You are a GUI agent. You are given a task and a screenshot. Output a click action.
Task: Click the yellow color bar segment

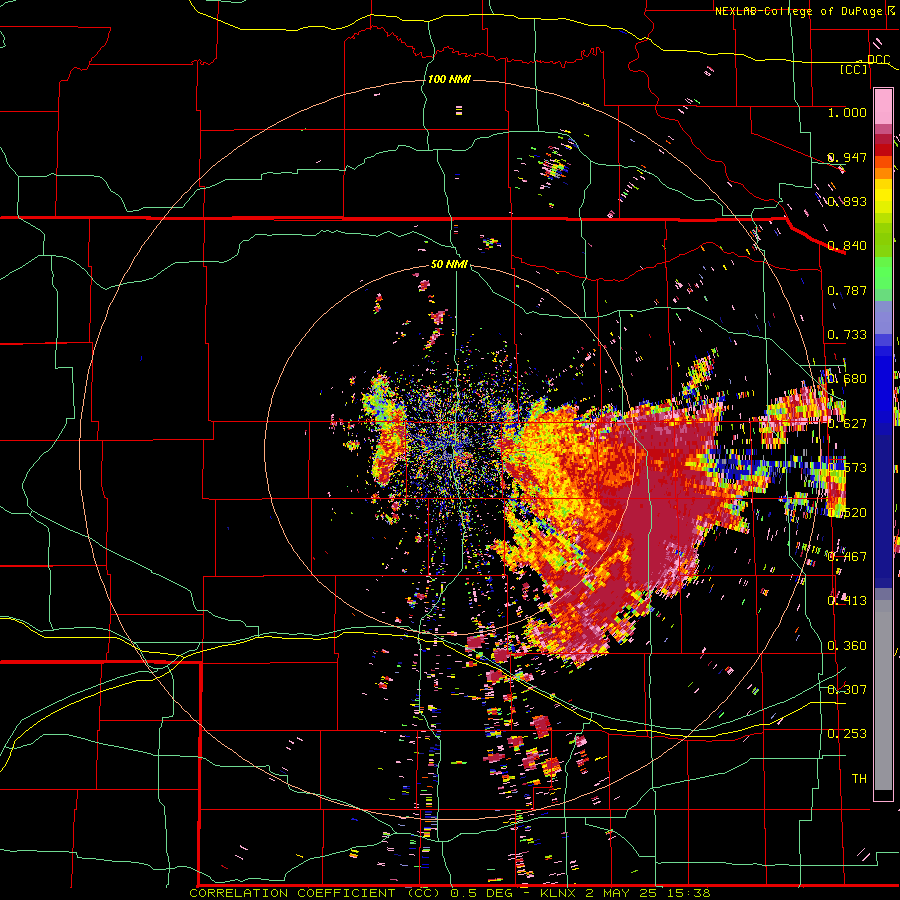883,196
